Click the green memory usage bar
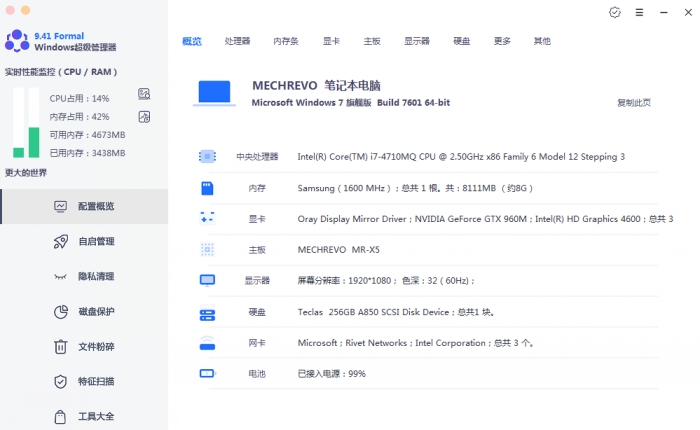The width and height of the screenshot is (700, 430). point(33,142)
